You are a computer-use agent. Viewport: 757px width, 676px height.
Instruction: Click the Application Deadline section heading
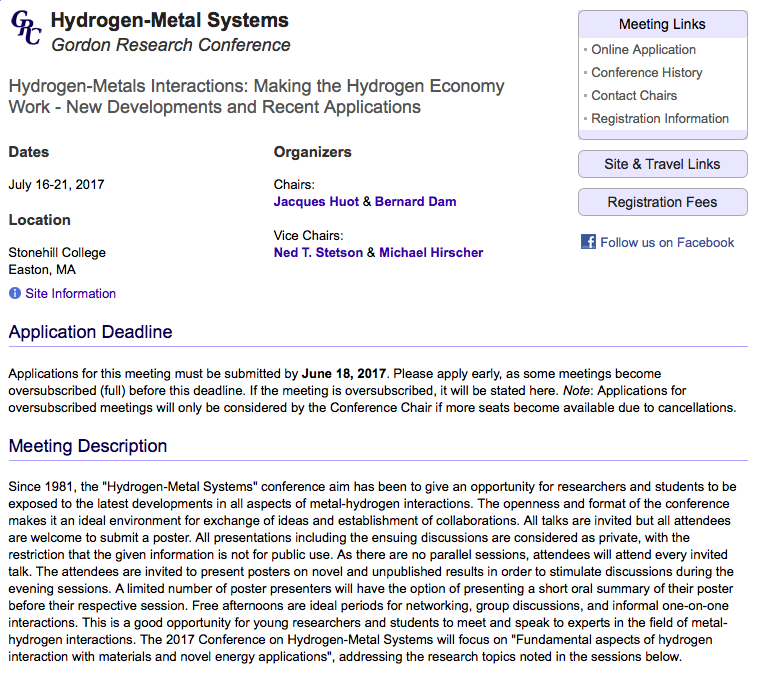(90, 332)
